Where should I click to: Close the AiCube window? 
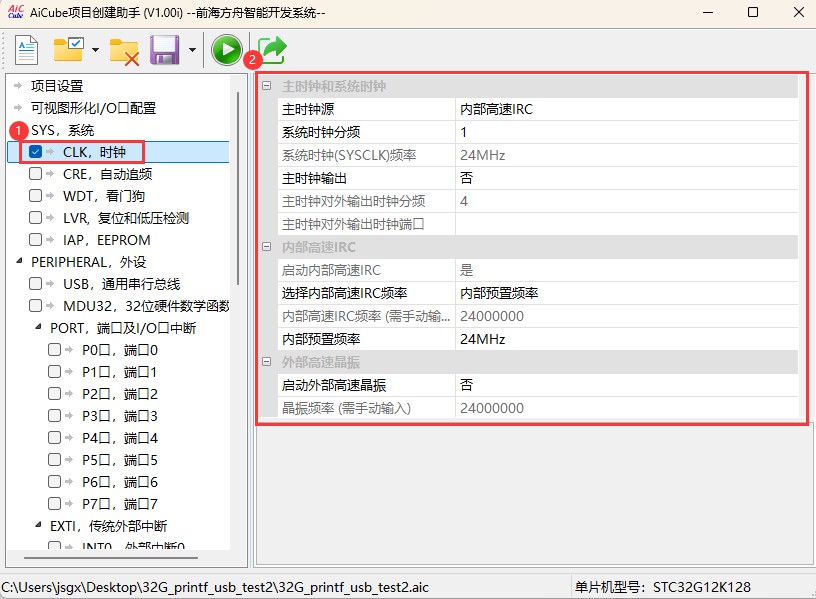click(x=798, y=12)
